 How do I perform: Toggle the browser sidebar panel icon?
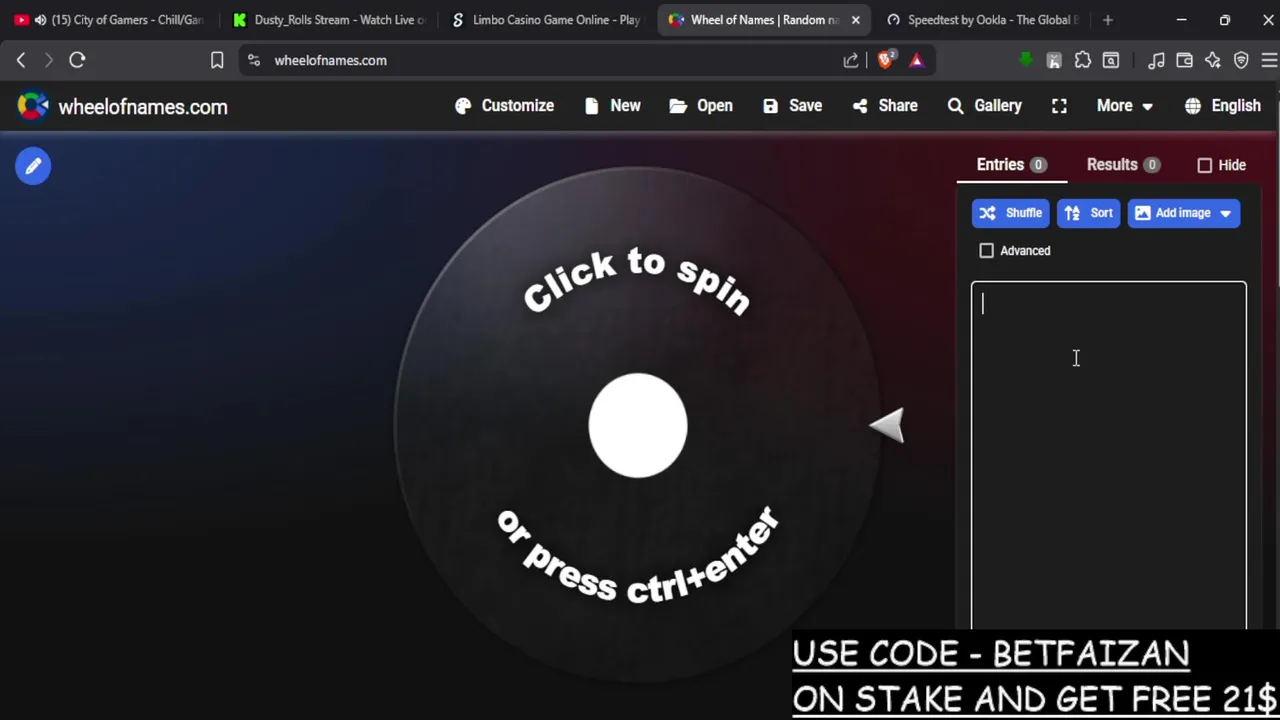(1111, 60)
